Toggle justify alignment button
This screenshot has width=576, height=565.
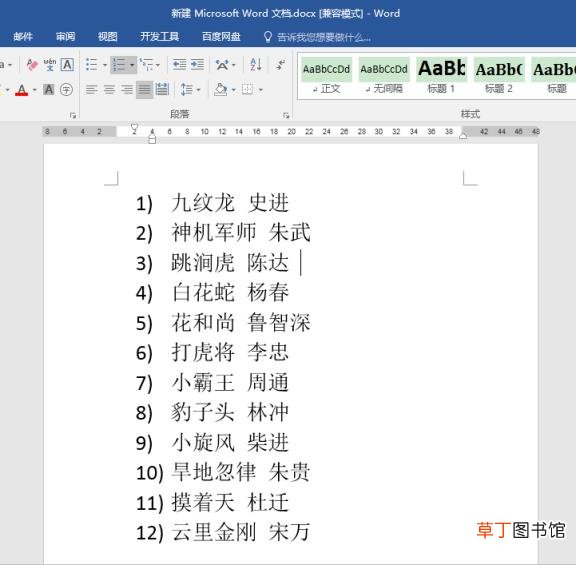tap(144, 89)
